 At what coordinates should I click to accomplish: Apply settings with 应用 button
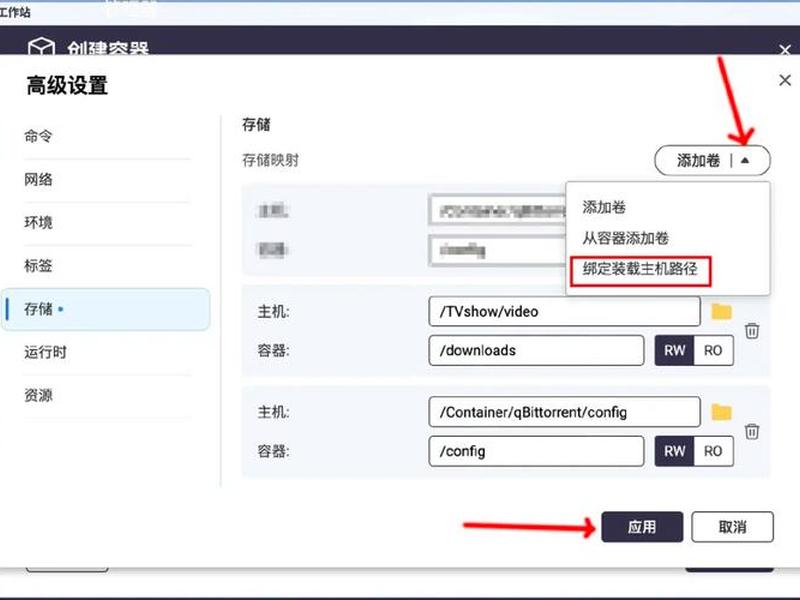tap(642, 527)
